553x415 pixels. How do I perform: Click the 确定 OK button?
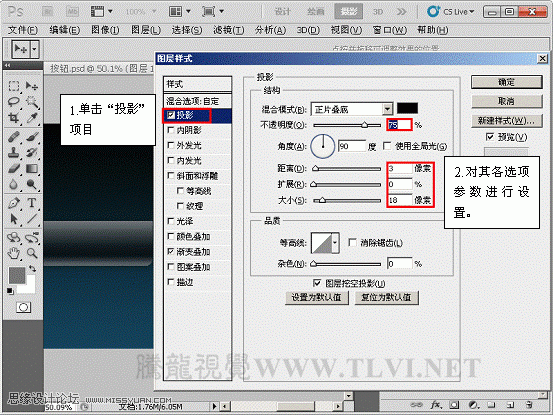click(x=506, y=82)
